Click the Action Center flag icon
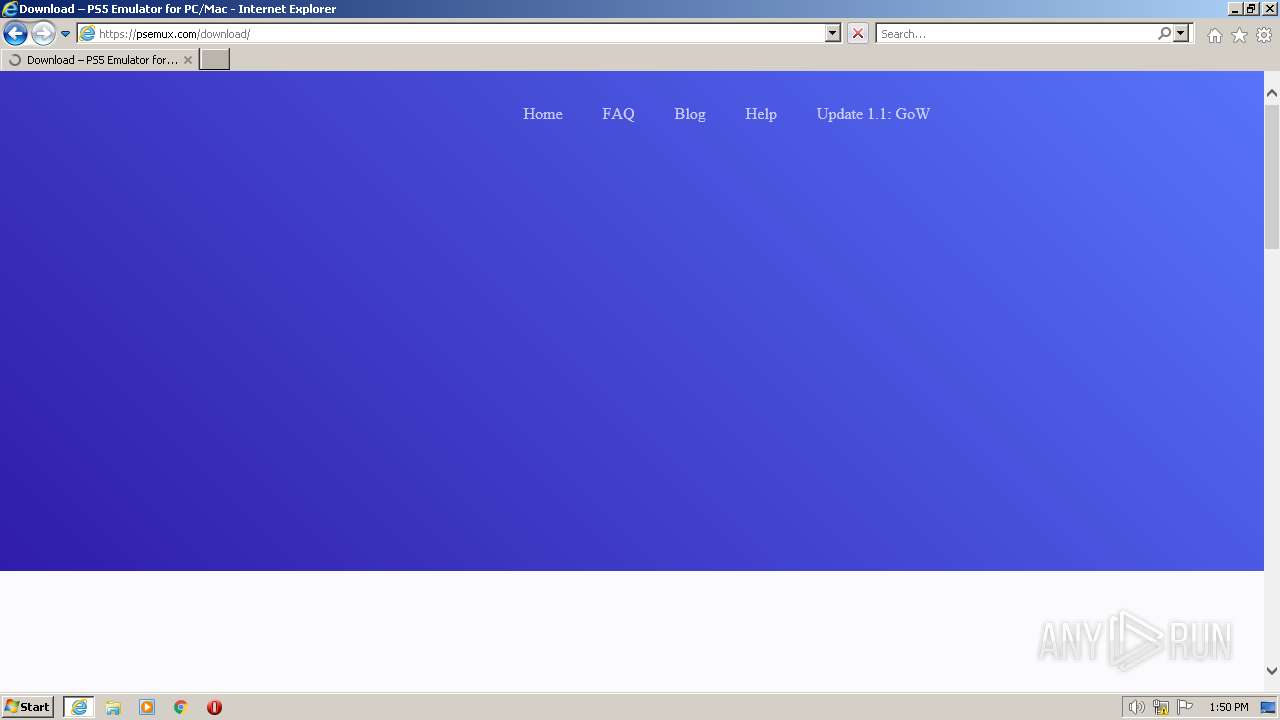This screenshot has height=720, width=1280. [x=1185, y=707]
